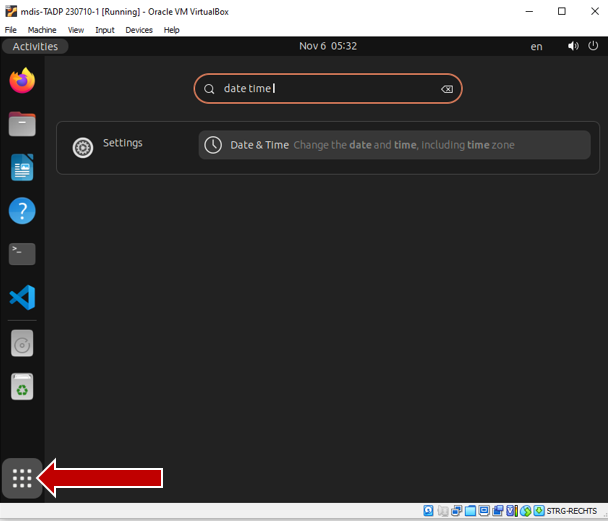Screen dimensions: 608x521
Task: Open the File menu of VirtualBox
Action: 10,30
